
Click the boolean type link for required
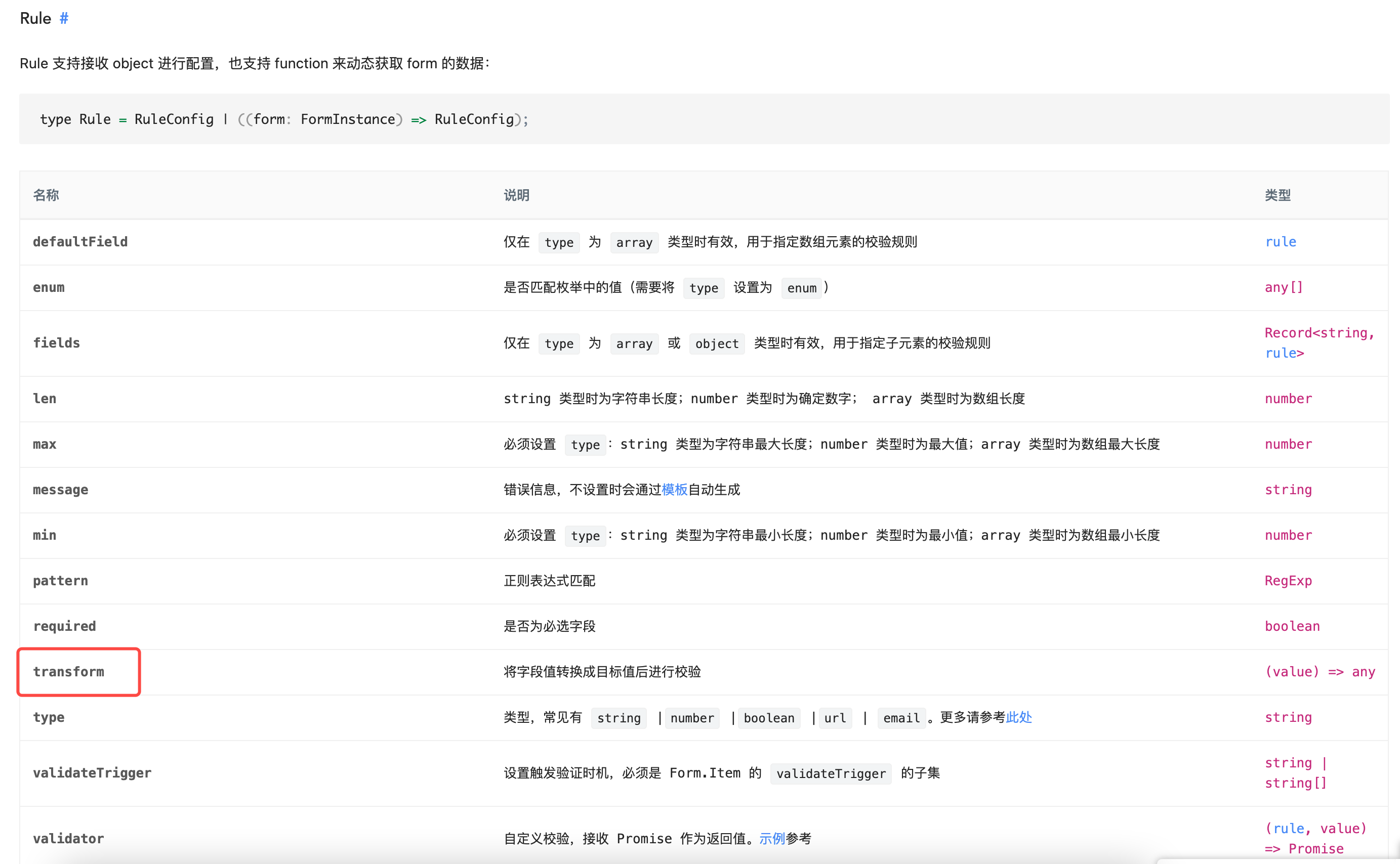point(1292,626)
